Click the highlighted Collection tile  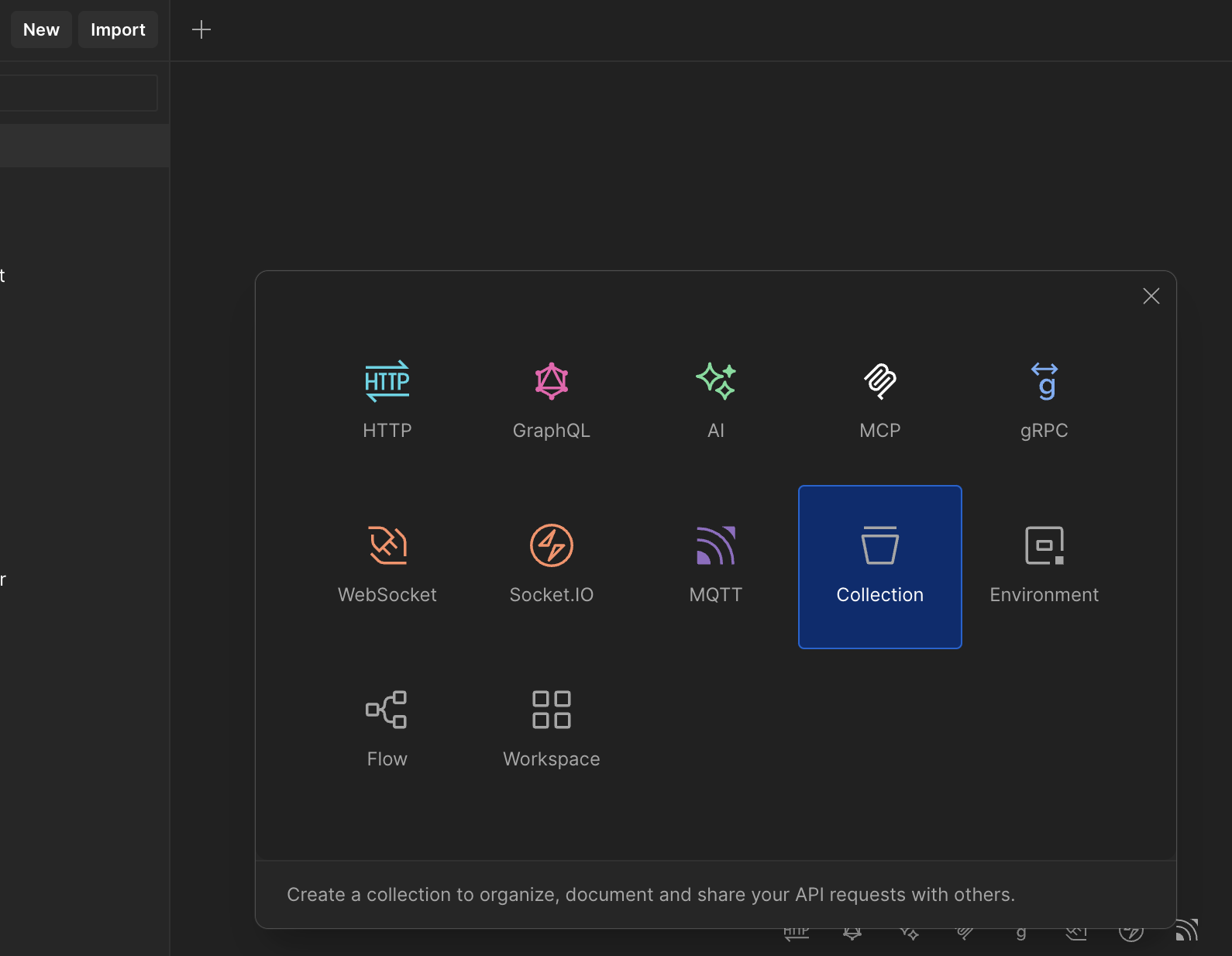(880, 567)
